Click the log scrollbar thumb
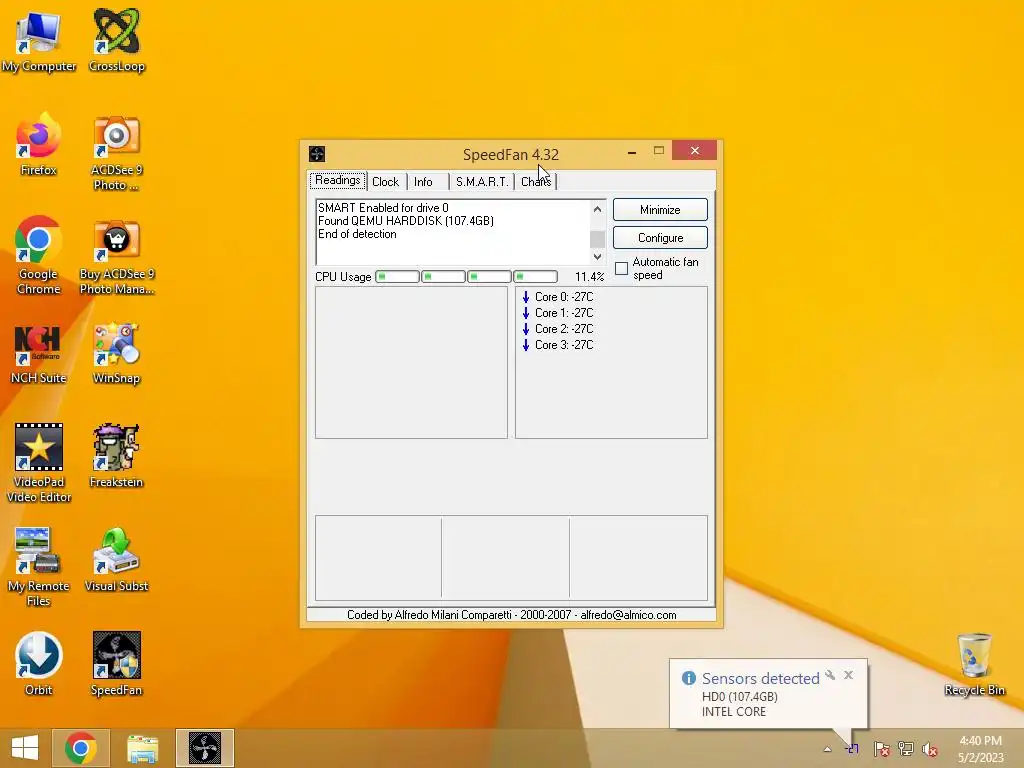The width and height of the screenshot is (1024, 768). pos(597,238)
